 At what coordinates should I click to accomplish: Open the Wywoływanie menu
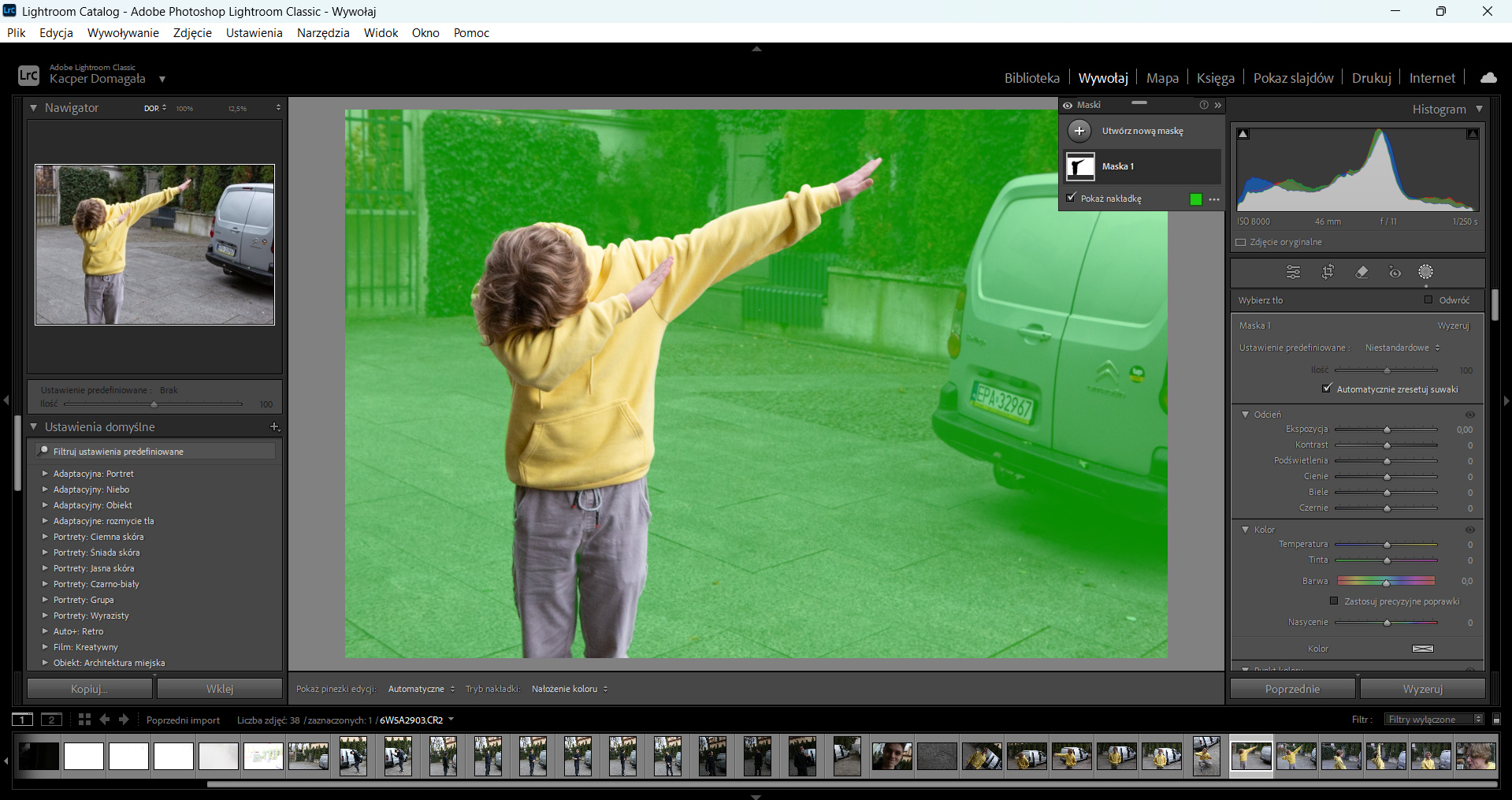tap(123, 32)
